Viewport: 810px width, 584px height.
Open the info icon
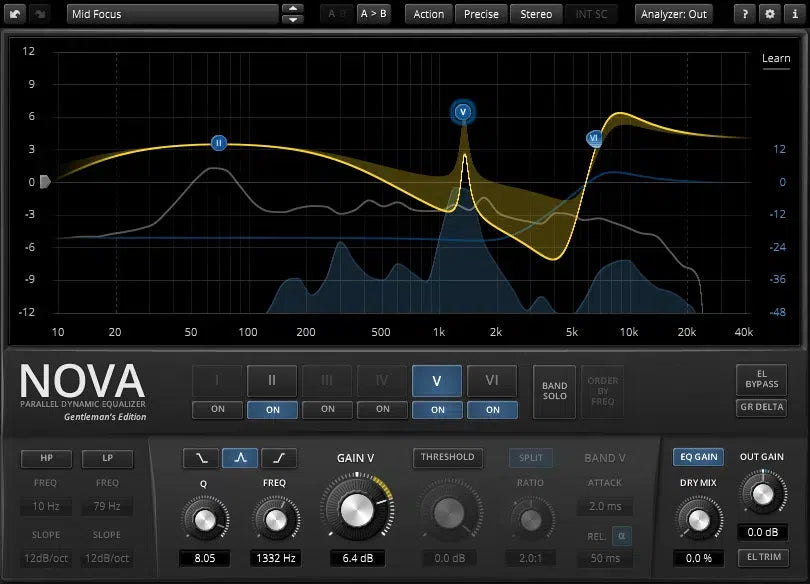coord(793,14)
